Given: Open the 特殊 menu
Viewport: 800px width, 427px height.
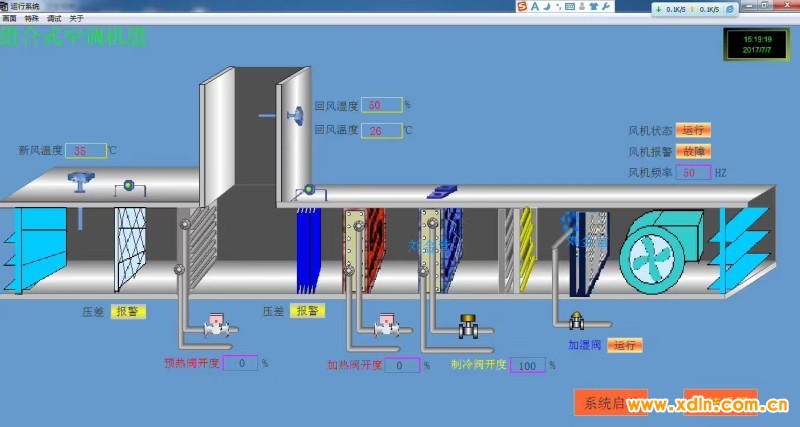Looking at the screenshot, I should [x=32, y=19].
